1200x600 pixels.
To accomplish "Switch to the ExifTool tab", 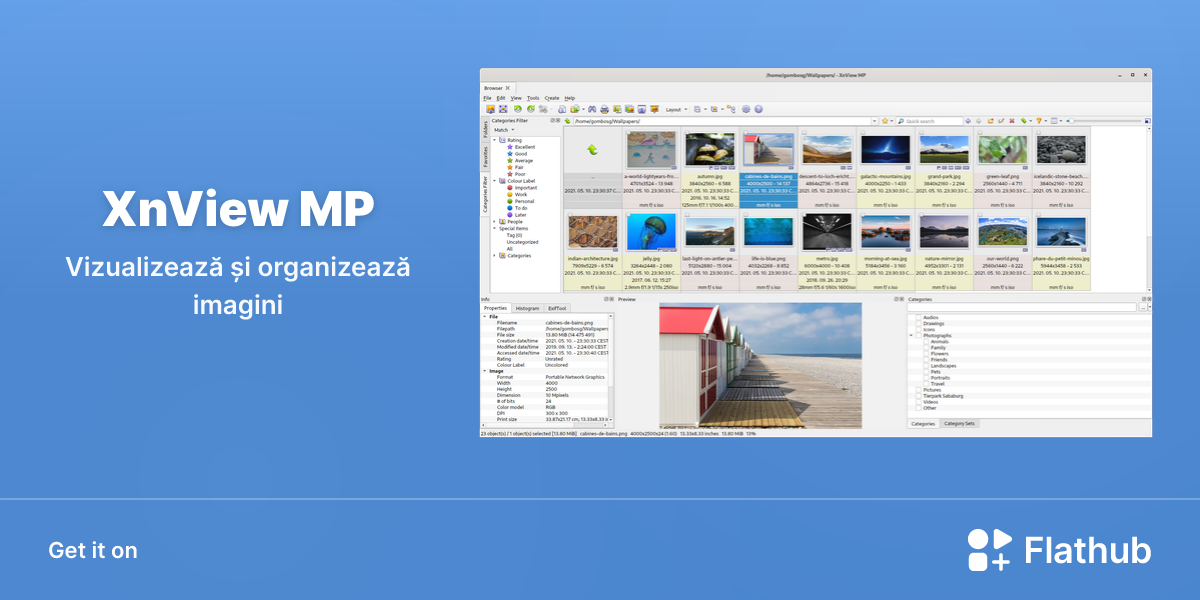I will tap(557, 308).
